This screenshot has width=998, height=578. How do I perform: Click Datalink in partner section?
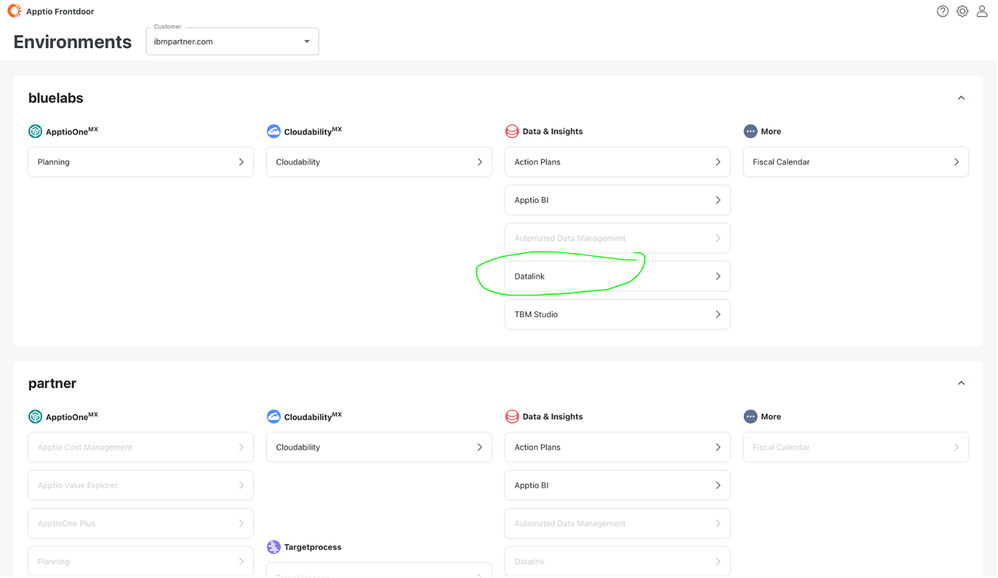(617, 561)
